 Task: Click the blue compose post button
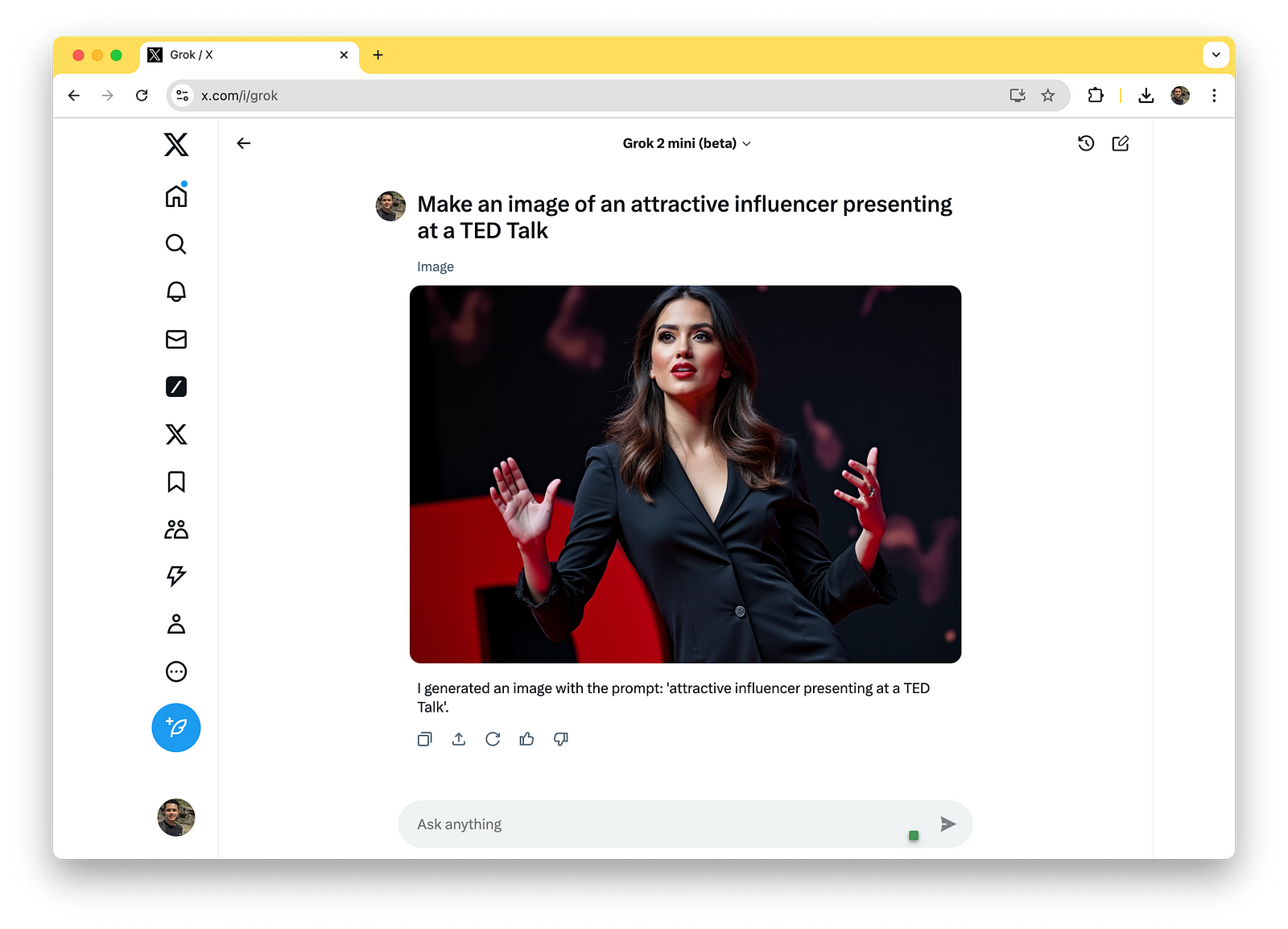pyautogui.click(x=175, y=727)
